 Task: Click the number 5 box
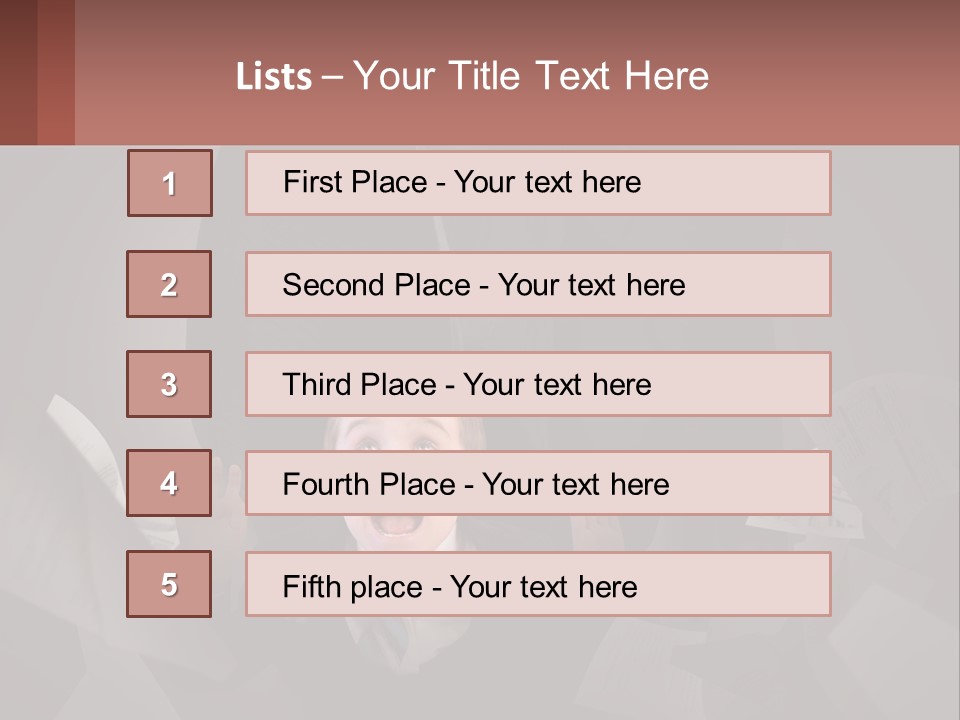tap(169, 584)
